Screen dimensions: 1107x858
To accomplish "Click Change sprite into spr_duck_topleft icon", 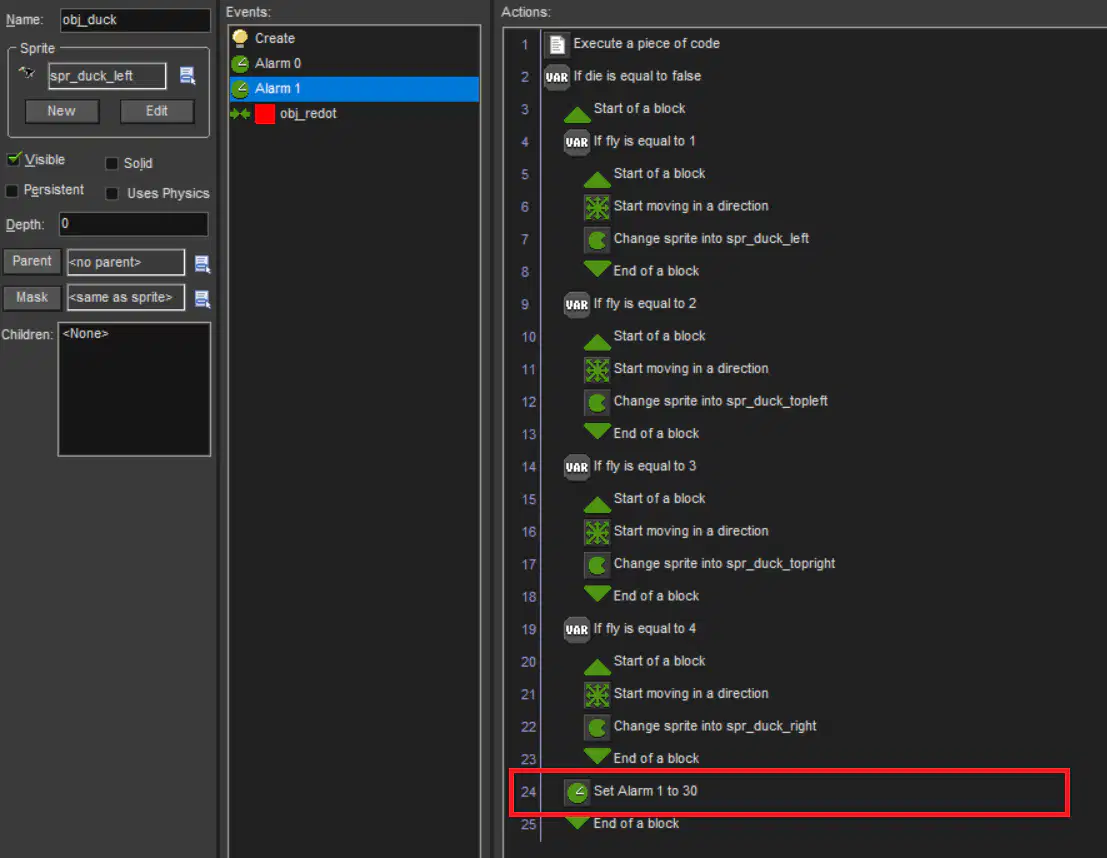I will click(x=597, y=402).
